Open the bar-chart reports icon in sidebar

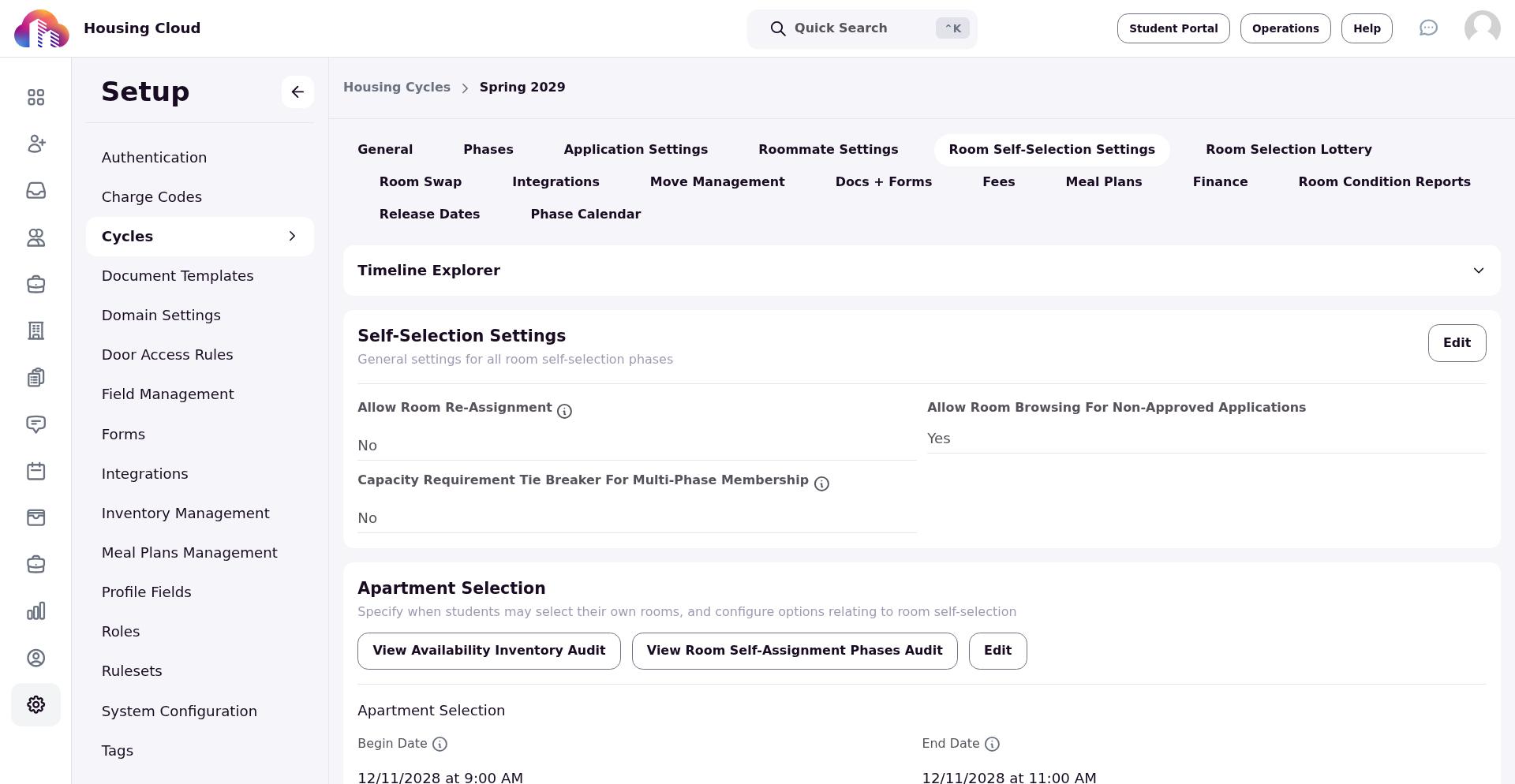[36, 610]
